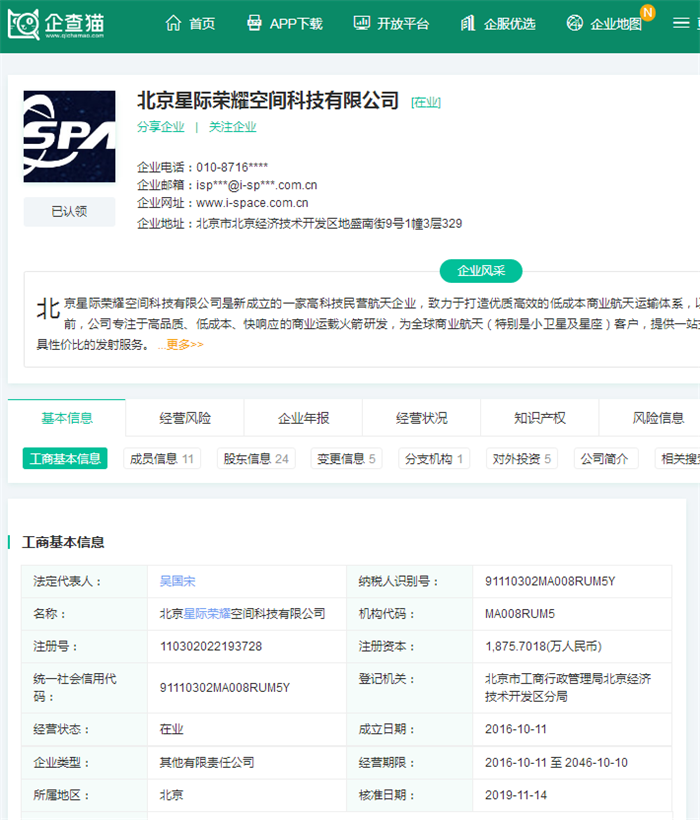
Task: Click the taxpayer ID in the 纳税人识别号 row
Action: tap(550, 581)
